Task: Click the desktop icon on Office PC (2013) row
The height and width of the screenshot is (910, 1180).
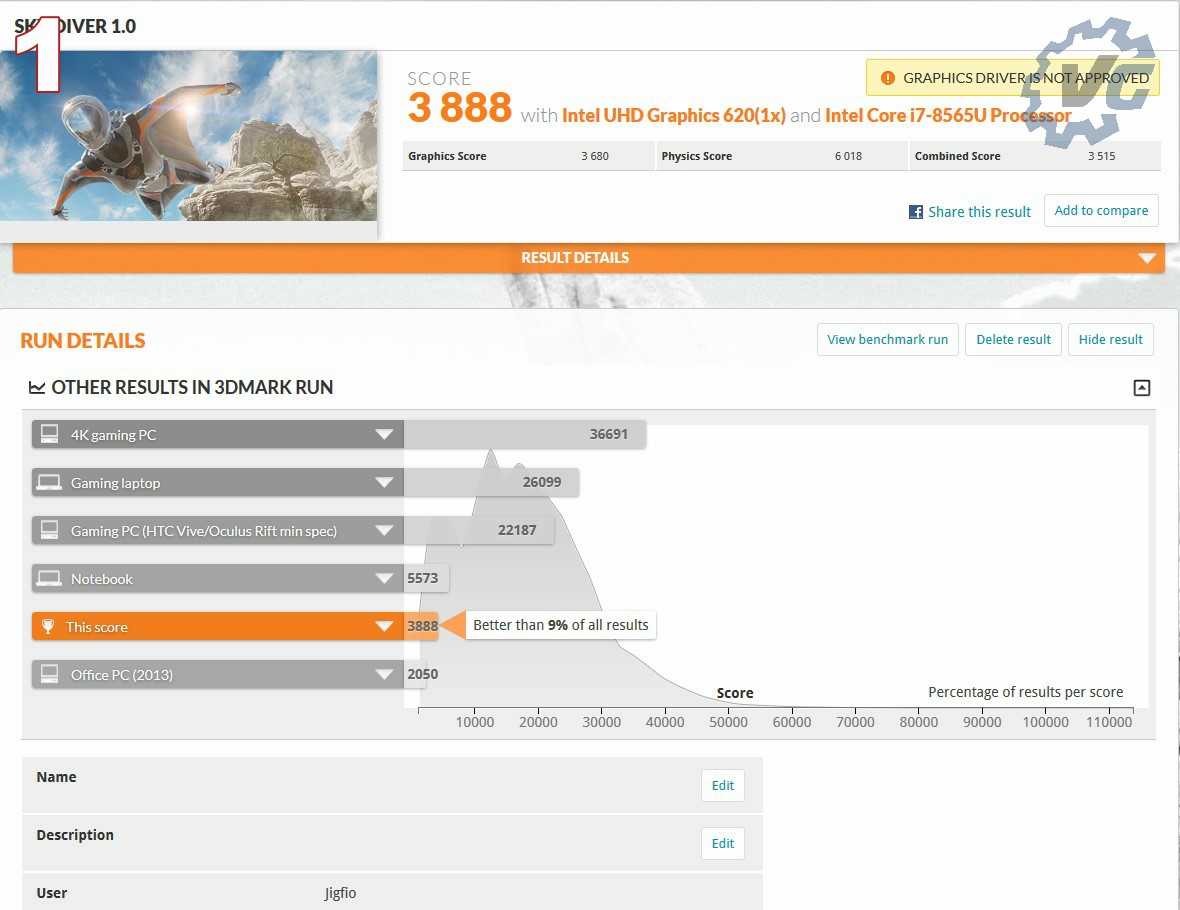Action: (x=50, y=674)
